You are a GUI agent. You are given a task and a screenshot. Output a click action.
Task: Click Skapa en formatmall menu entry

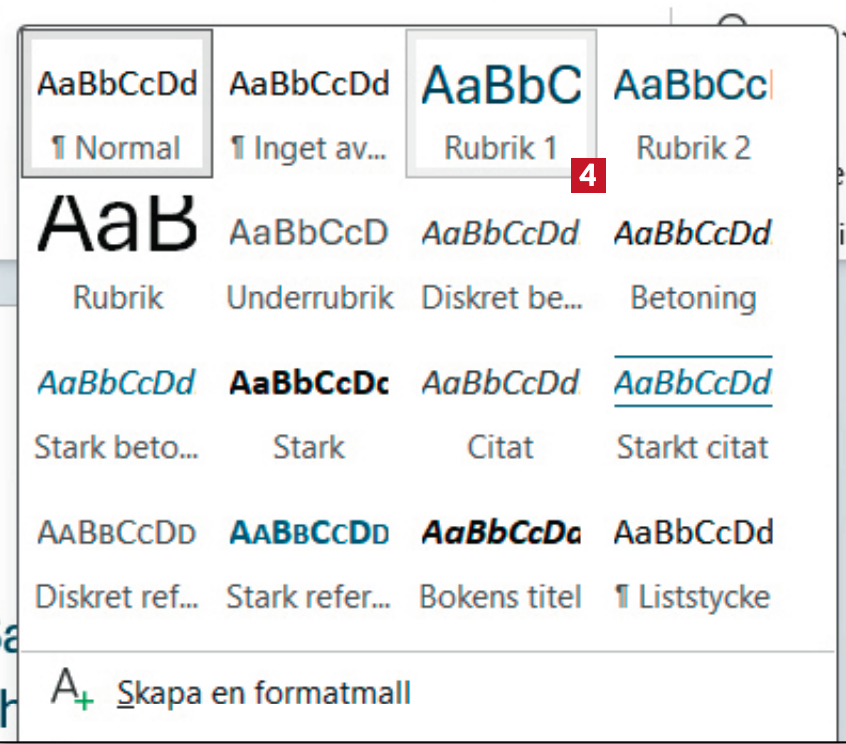264,693
